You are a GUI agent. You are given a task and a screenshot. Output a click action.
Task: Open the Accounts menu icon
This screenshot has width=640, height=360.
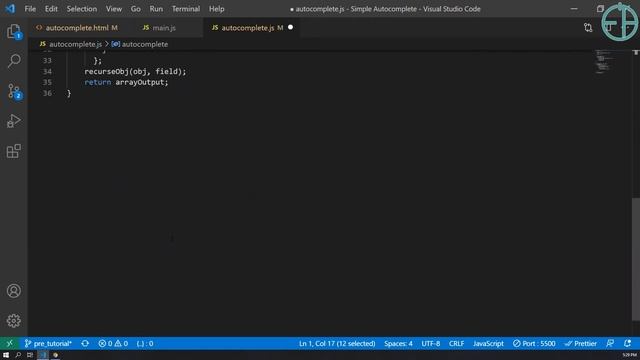[x=13, y=291]
